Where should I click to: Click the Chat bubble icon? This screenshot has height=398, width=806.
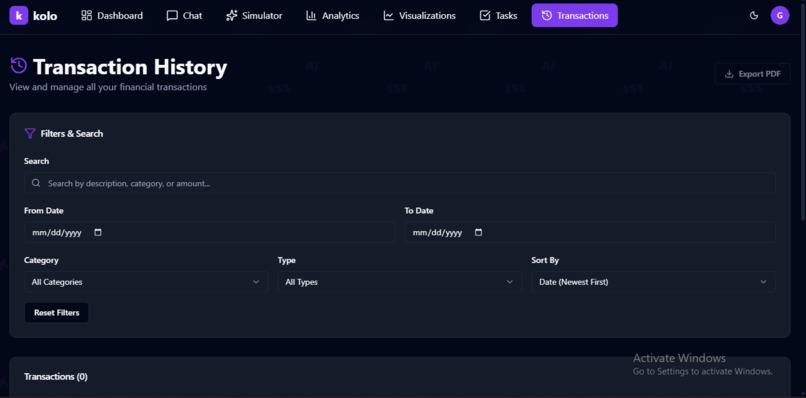point(172,15)
